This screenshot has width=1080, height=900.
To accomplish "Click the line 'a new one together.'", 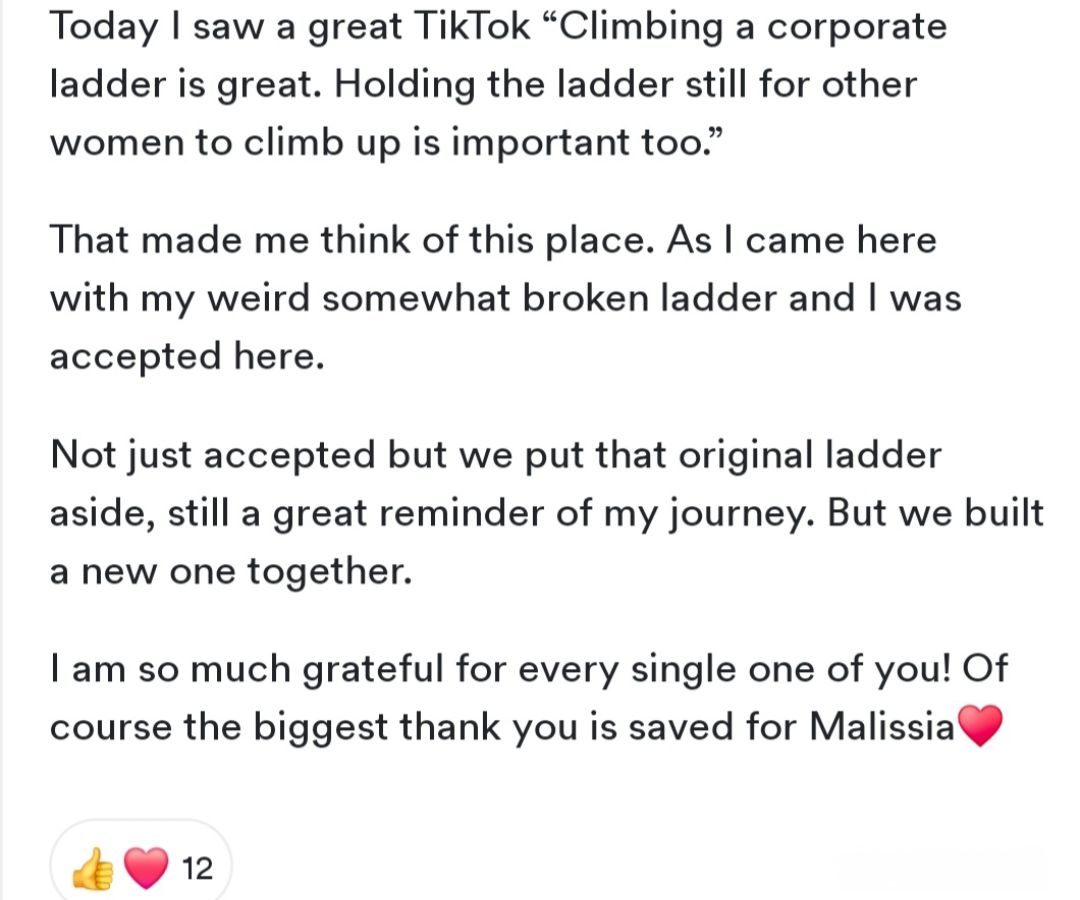I will tap(230, 572).
